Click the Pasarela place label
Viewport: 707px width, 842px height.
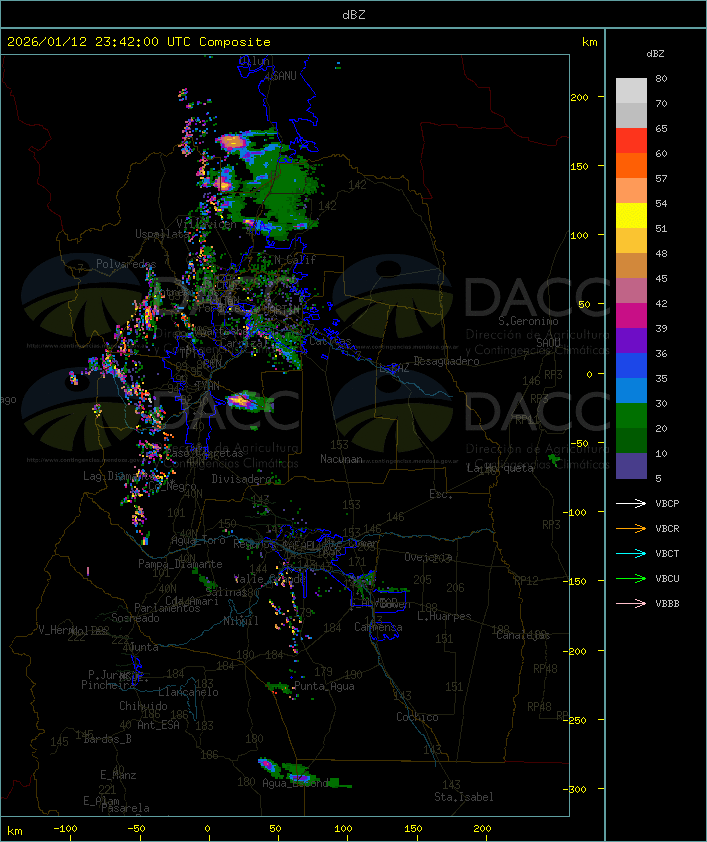[126, 808]
